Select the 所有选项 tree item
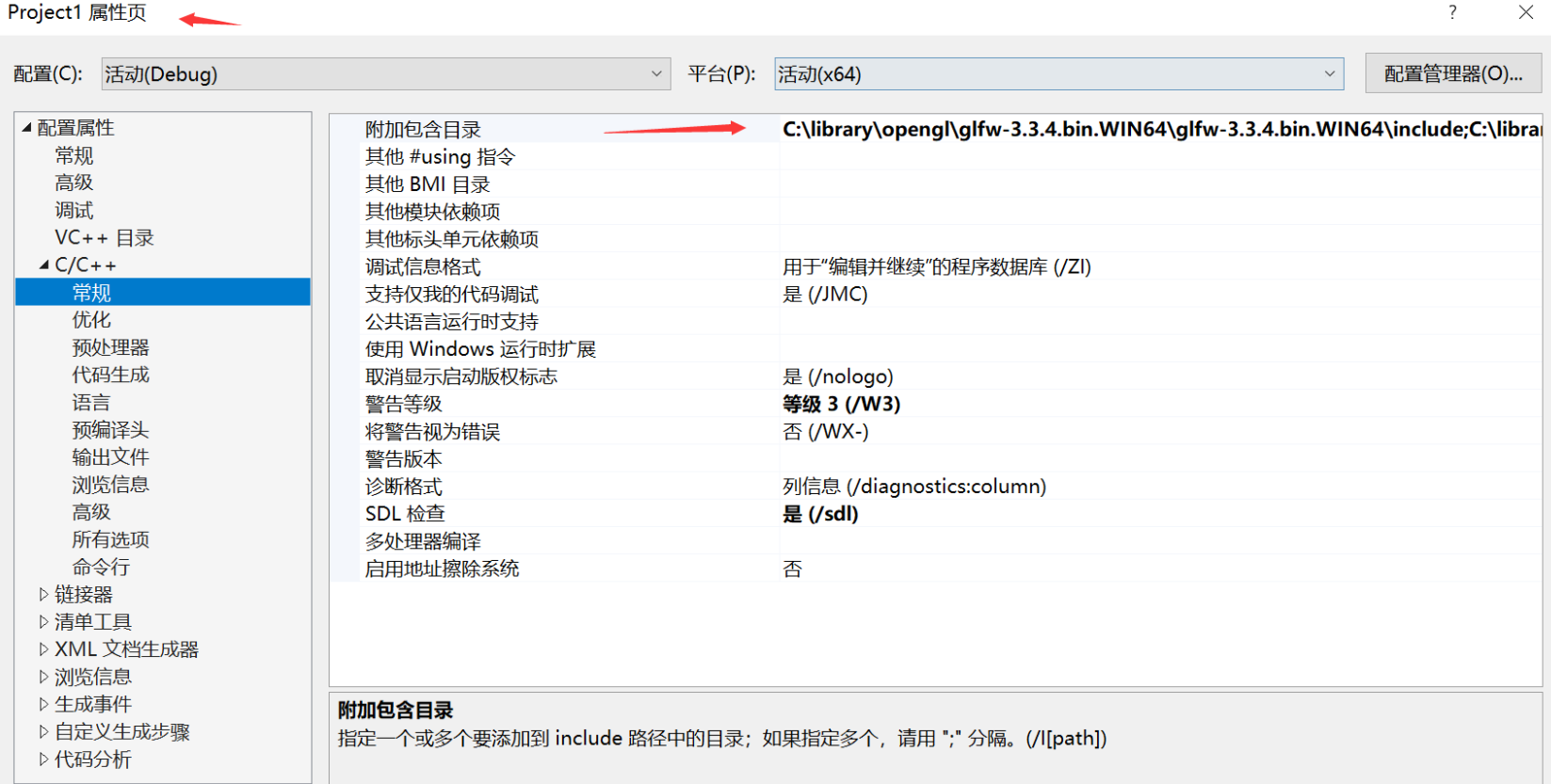The image size is (1551, 784). [x=110, y=539]
